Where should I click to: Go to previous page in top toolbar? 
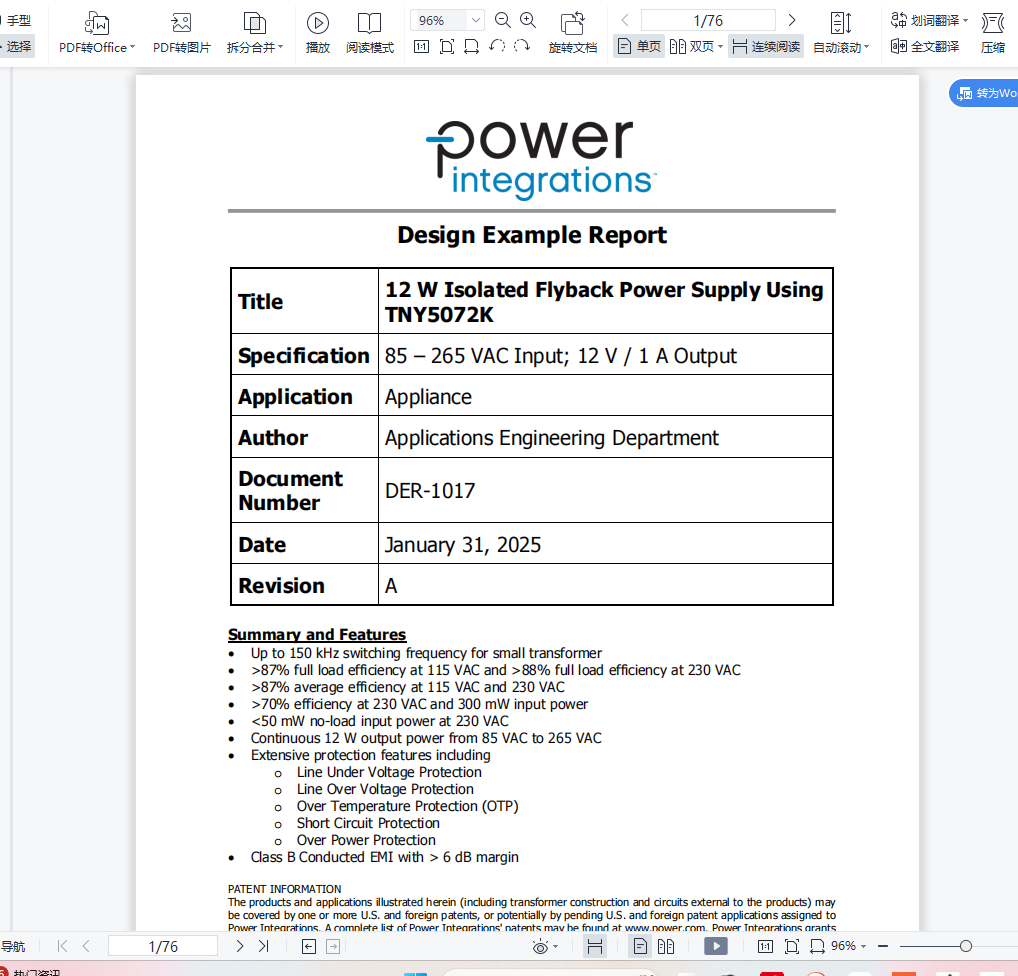click(625, 20)
